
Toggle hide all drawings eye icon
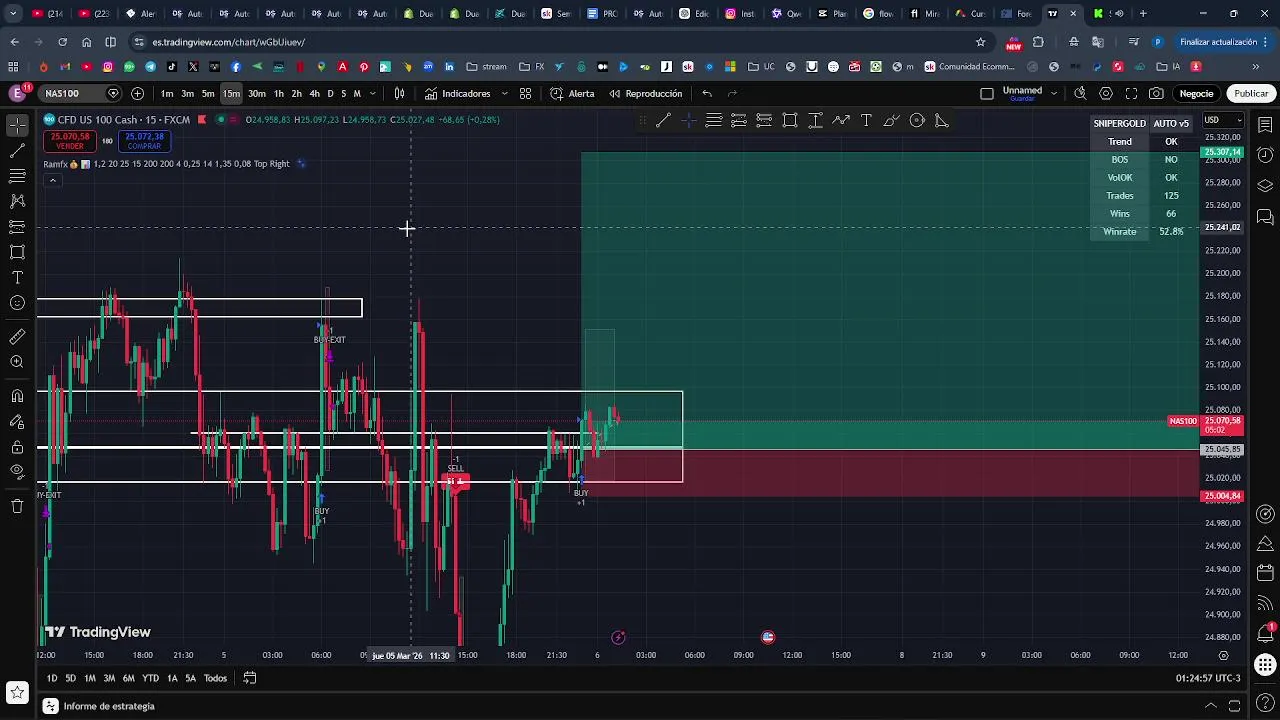(17, 472)
